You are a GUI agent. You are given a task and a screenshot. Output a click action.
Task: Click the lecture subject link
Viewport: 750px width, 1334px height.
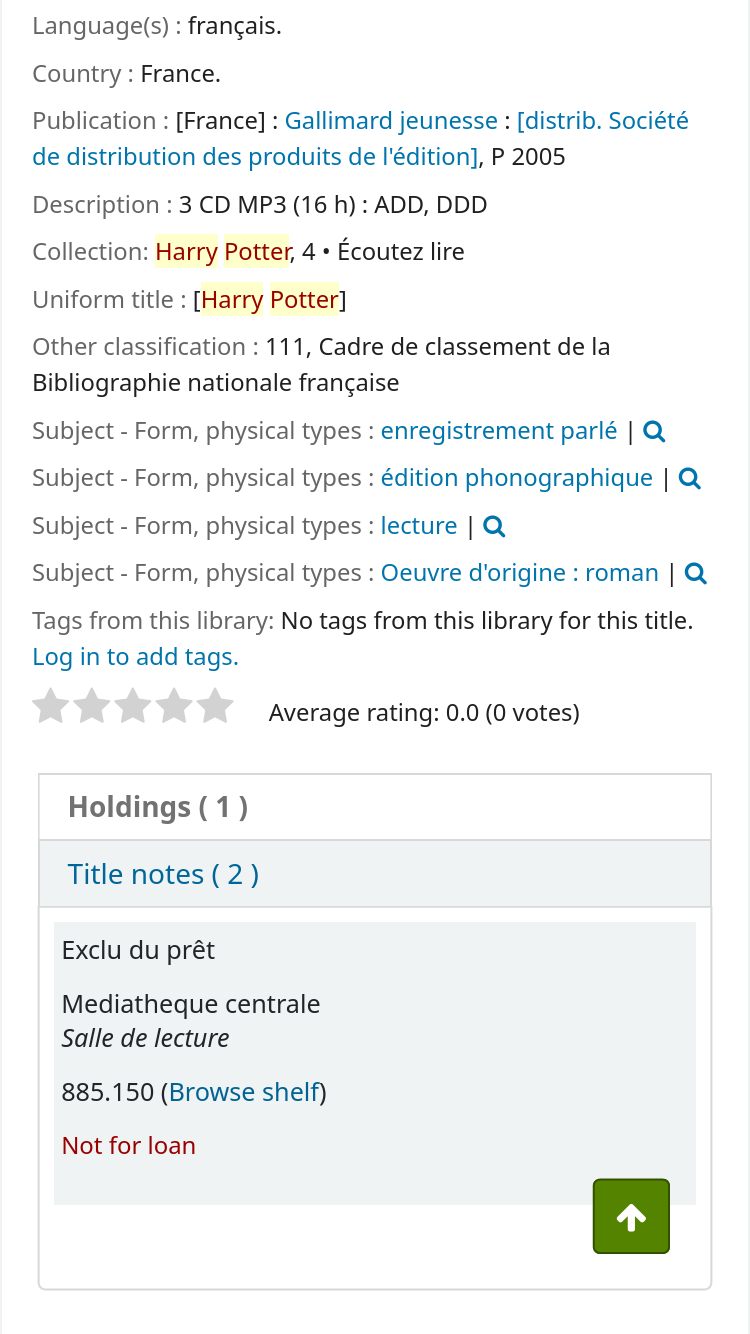click(419, 527)
